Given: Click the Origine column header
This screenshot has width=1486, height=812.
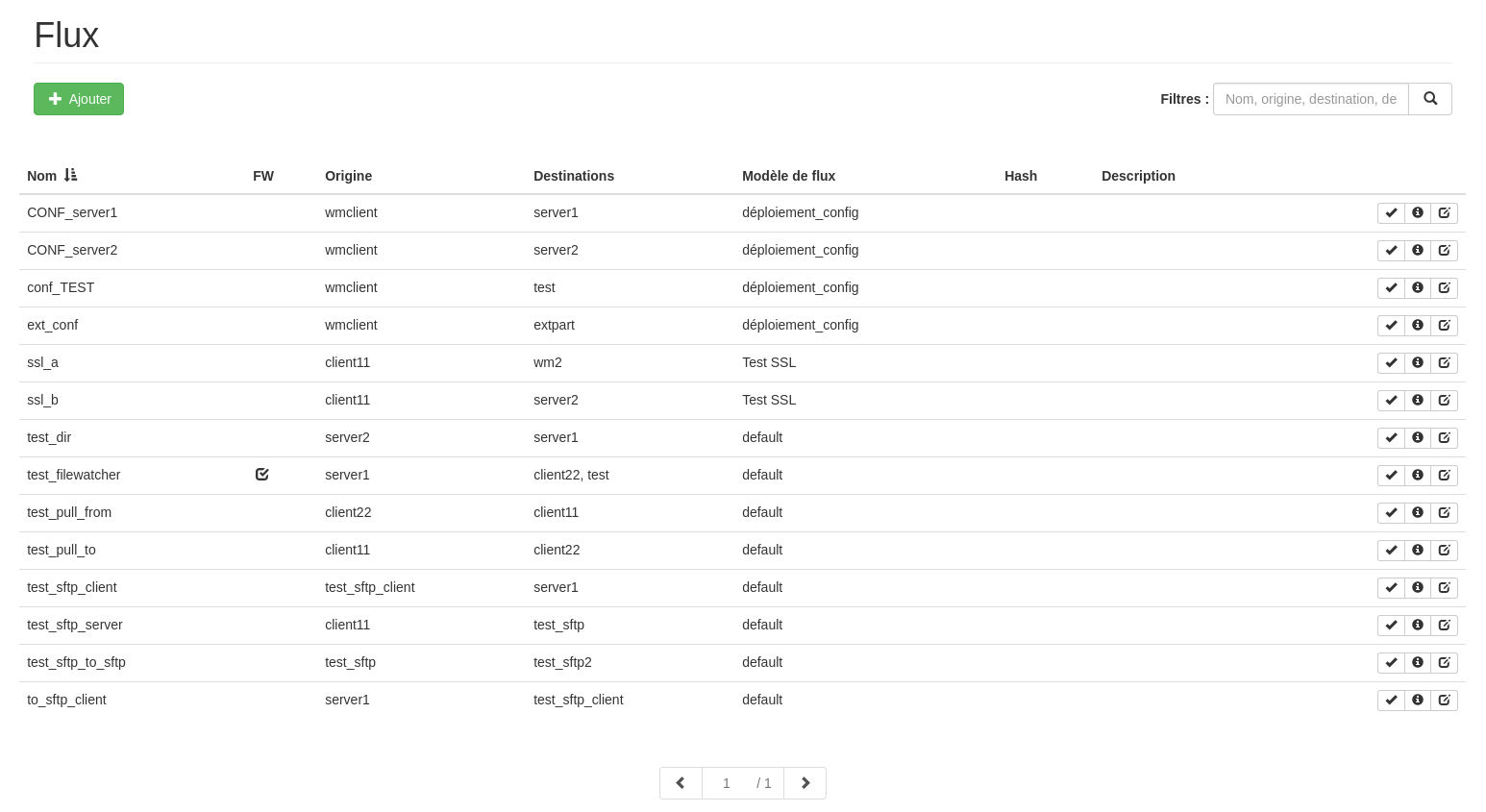Looking at the screenshot, I should (348, 176).
